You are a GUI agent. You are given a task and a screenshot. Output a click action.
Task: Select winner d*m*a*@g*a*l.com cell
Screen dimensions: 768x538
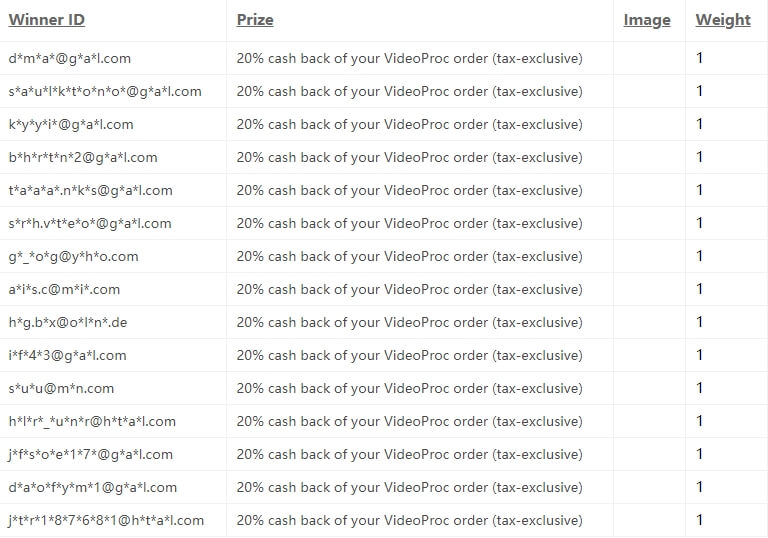coord(69,58)
